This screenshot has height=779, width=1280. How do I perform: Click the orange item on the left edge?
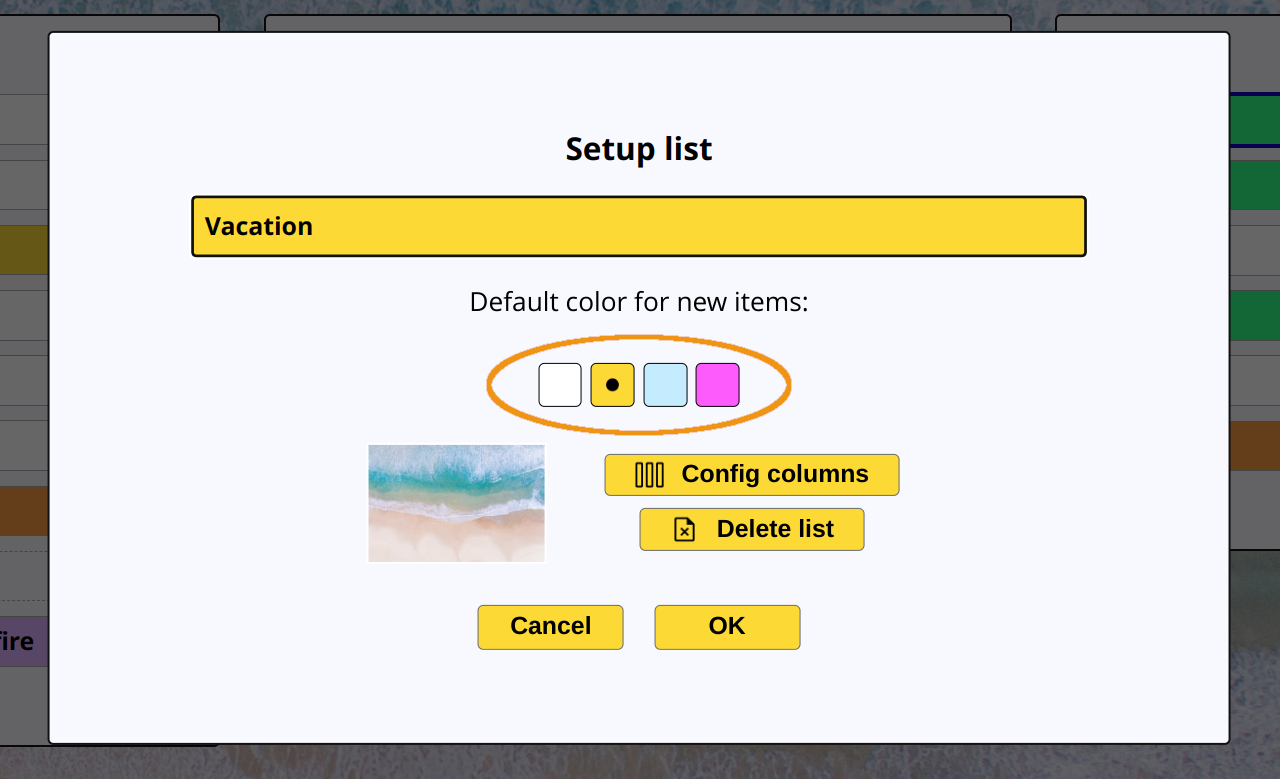24,511
